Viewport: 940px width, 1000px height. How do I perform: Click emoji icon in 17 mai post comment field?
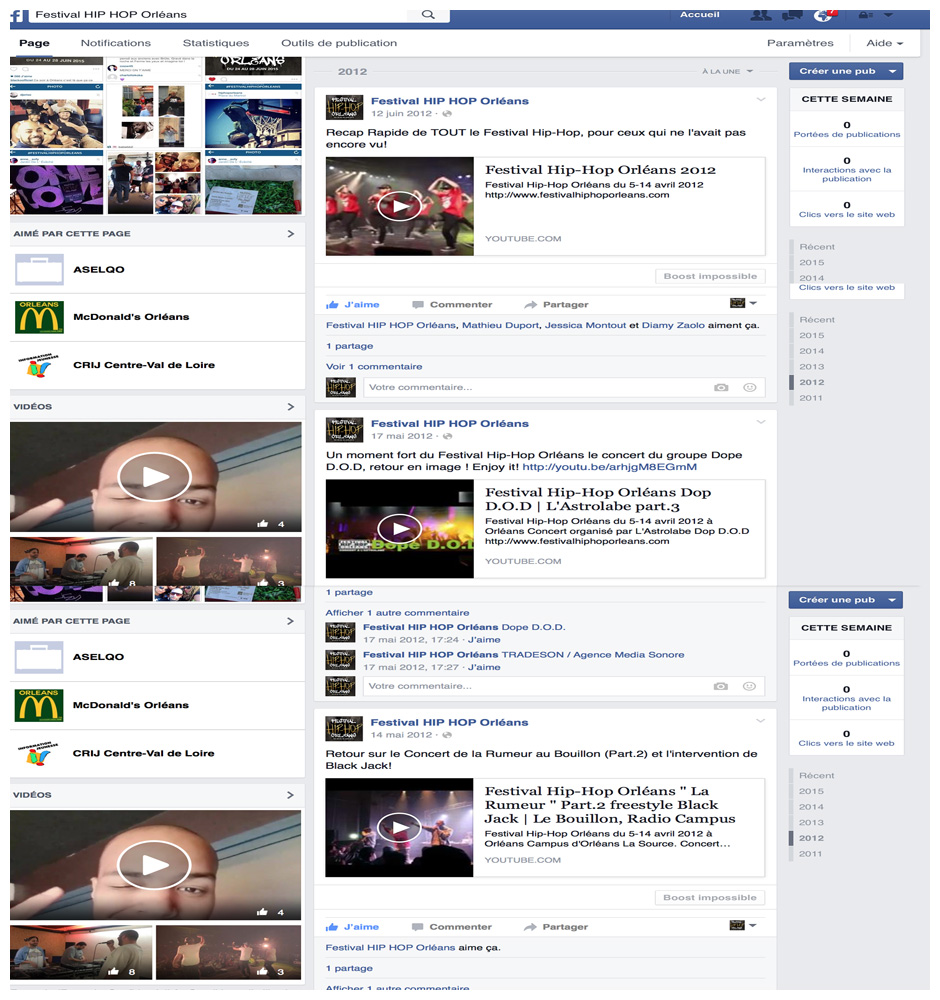point(749,687)
